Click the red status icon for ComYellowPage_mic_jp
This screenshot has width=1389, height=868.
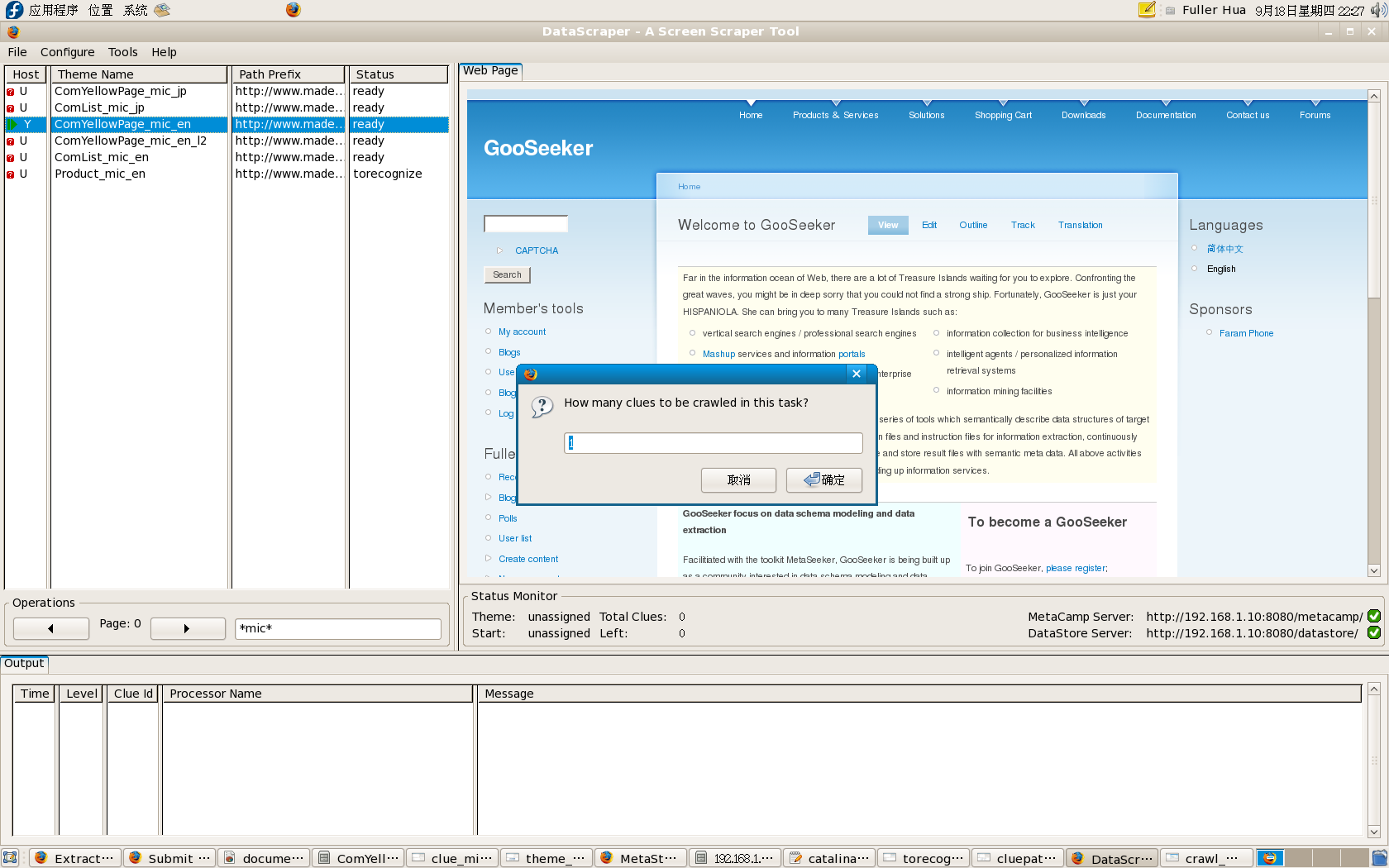coord(11,92)
